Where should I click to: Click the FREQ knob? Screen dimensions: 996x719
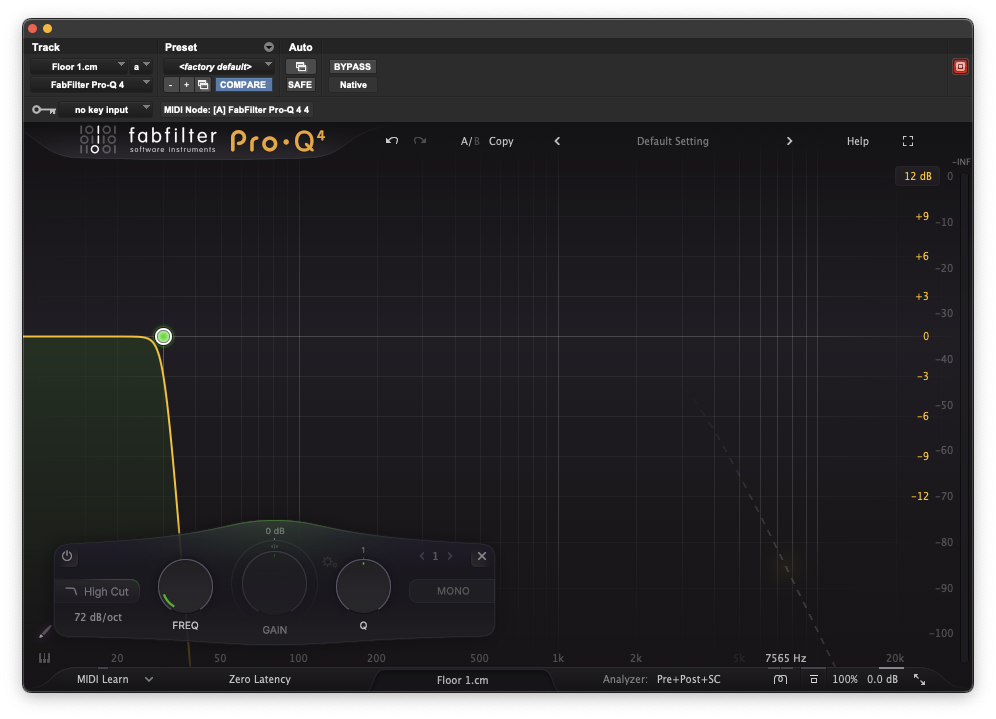pyautogui.click(x=185, y=586)
